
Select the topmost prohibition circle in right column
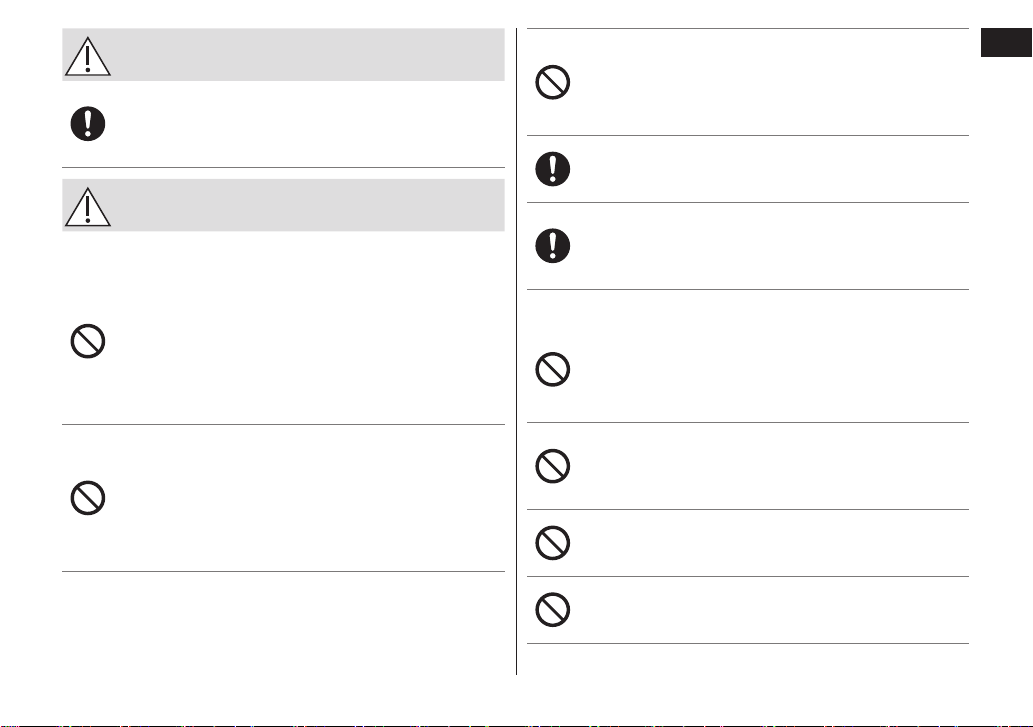553,82
